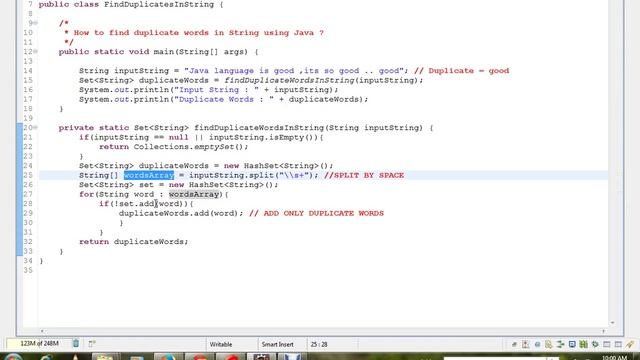Click the string "Java language is good ,its so good .. good"
Viewport: 640px width, 360px height.
(294, 71)
